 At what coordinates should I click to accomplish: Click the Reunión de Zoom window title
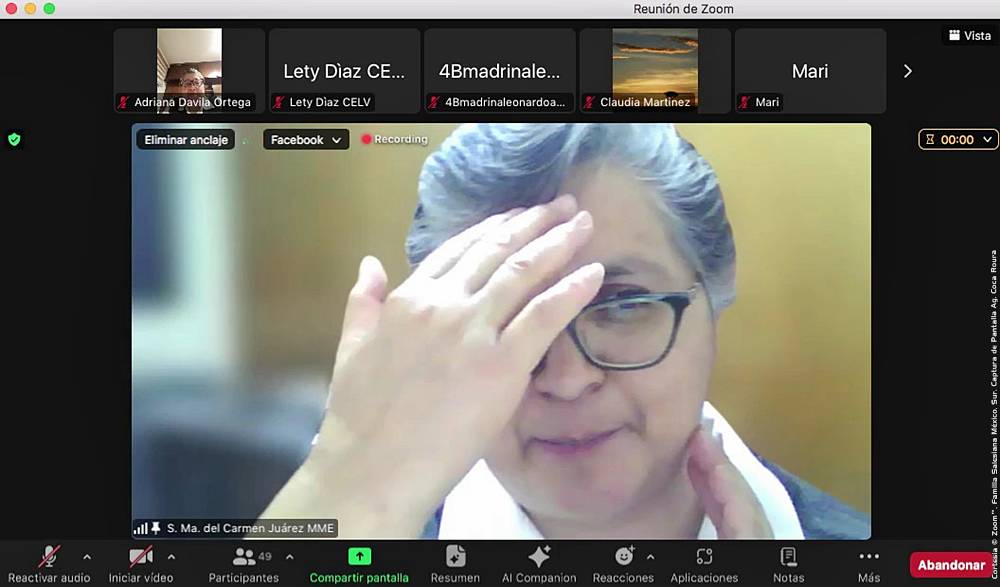coord(683,9)
